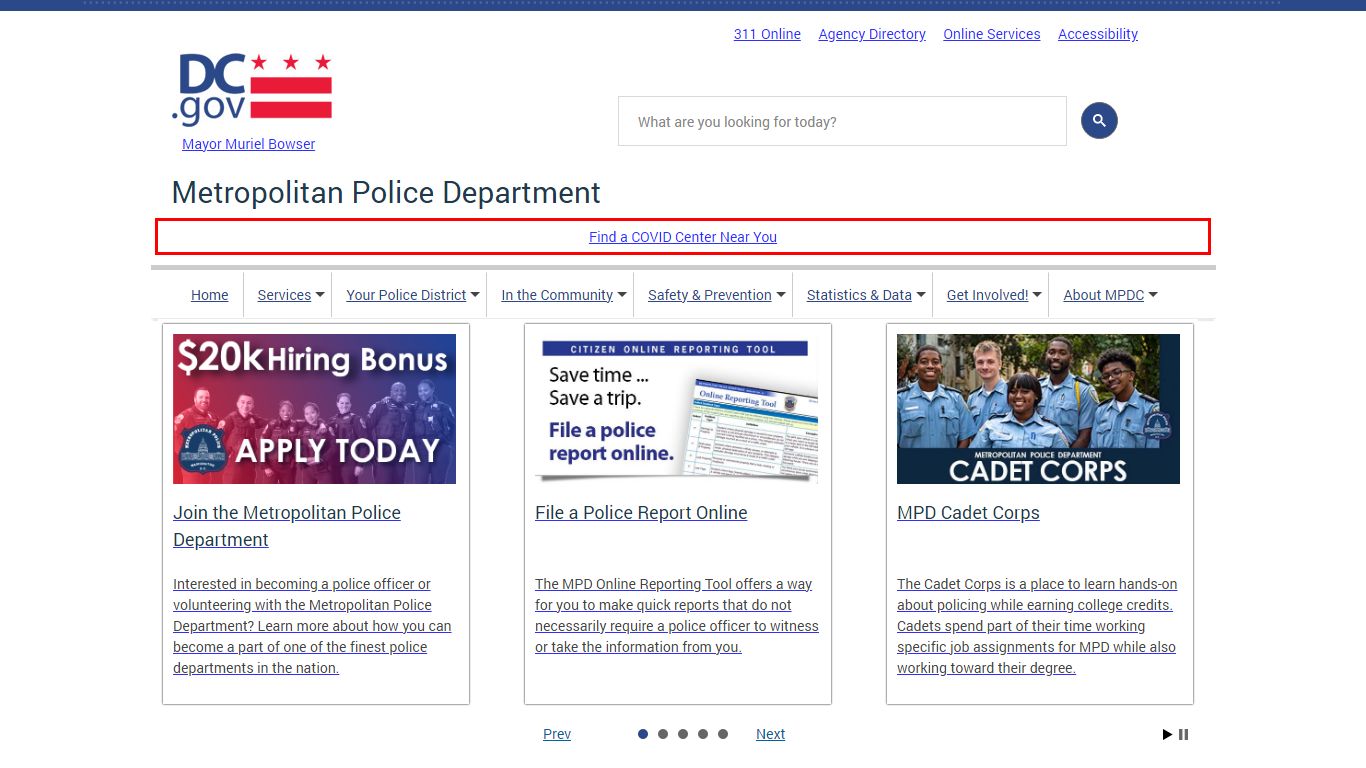1366x768 pixels.
Task: Open the 311 Online link
Action: [x=767, y=34]
